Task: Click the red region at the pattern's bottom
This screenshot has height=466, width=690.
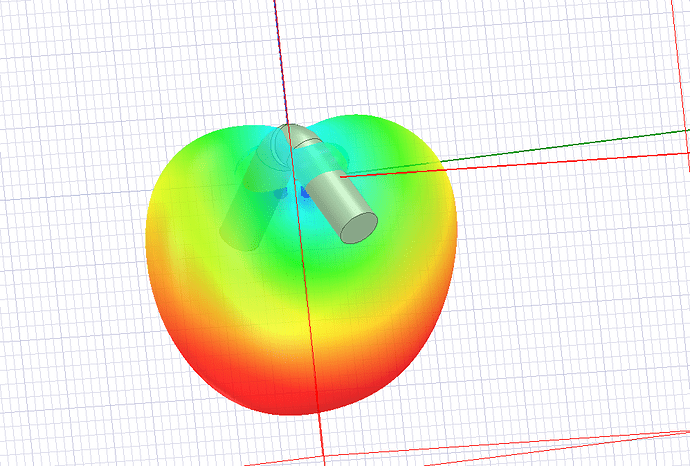Action: (300, 390)
